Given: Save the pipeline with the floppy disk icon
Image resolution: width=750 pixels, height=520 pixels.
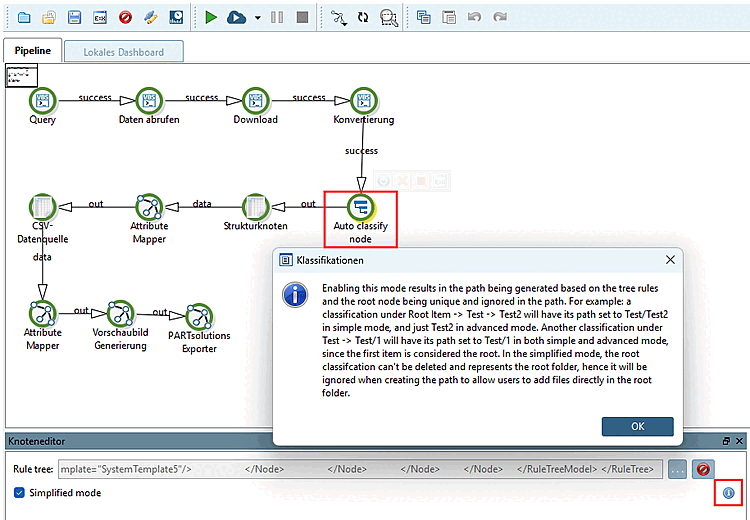Looking at the screenshot, I should (74, 18).
